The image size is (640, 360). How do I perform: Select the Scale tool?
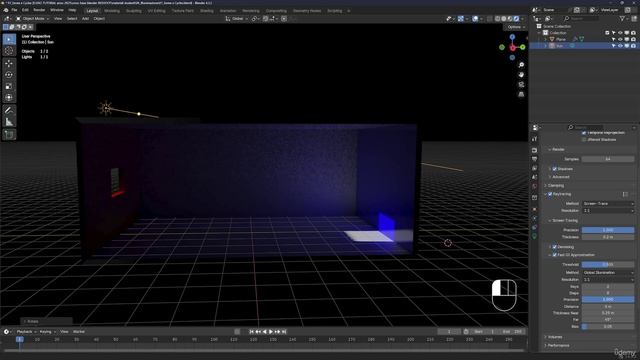[x=9, y=86]
